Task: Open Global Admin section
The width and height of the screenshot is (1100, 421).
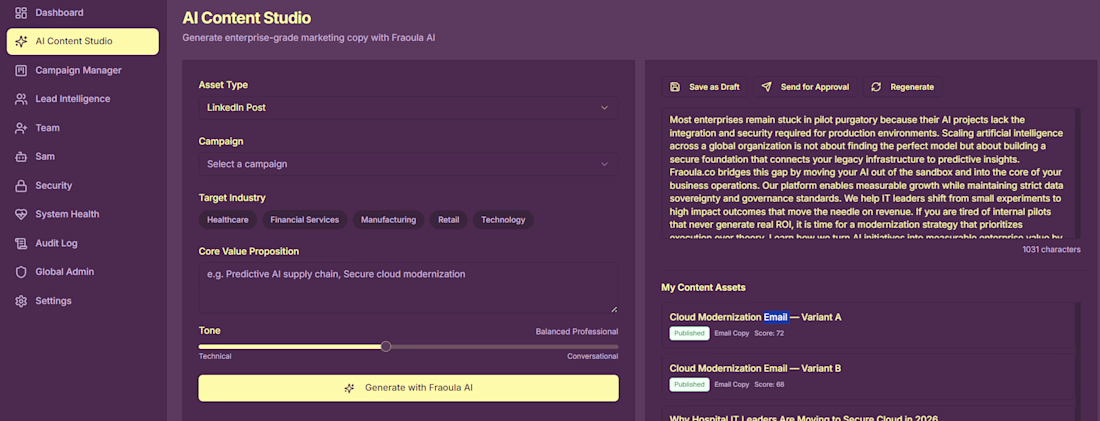Action: point(83,272)
